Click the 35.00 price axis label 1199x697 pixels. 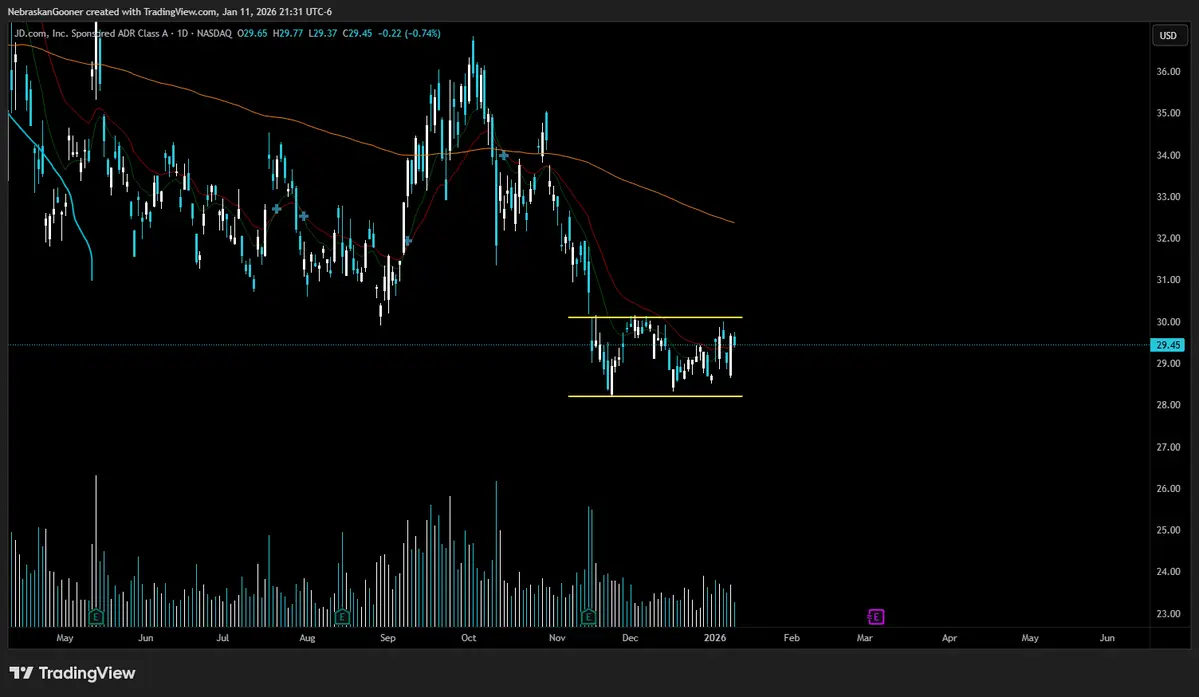[x=1168, y=113]
